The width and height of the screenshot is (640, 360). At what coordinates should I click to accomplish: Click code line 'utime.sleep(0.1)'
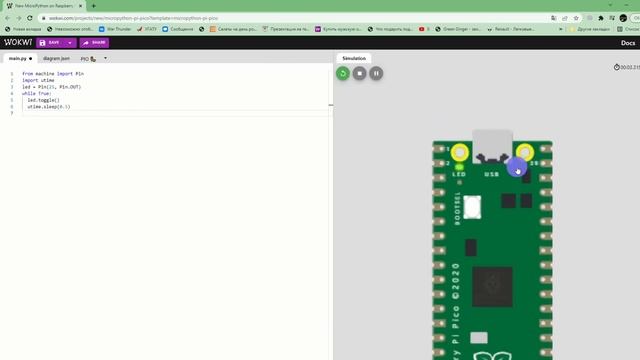pyautogui.click(x=49, y=107)
